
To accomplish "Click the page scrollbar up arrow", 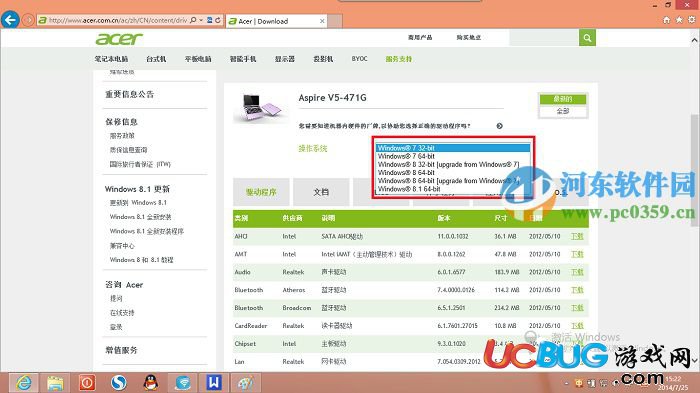I will 694,40.
